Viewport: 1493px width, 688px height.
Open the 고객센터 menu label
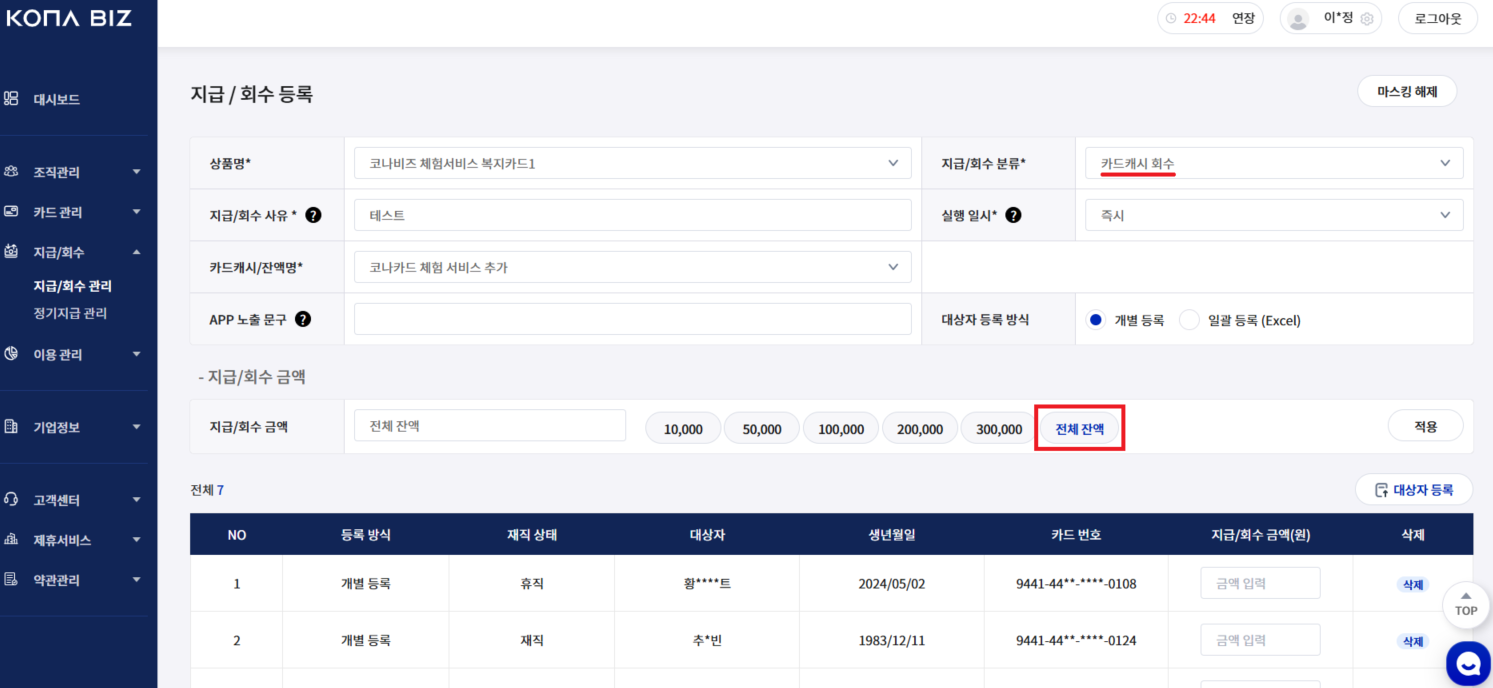[x=57, y=500]
